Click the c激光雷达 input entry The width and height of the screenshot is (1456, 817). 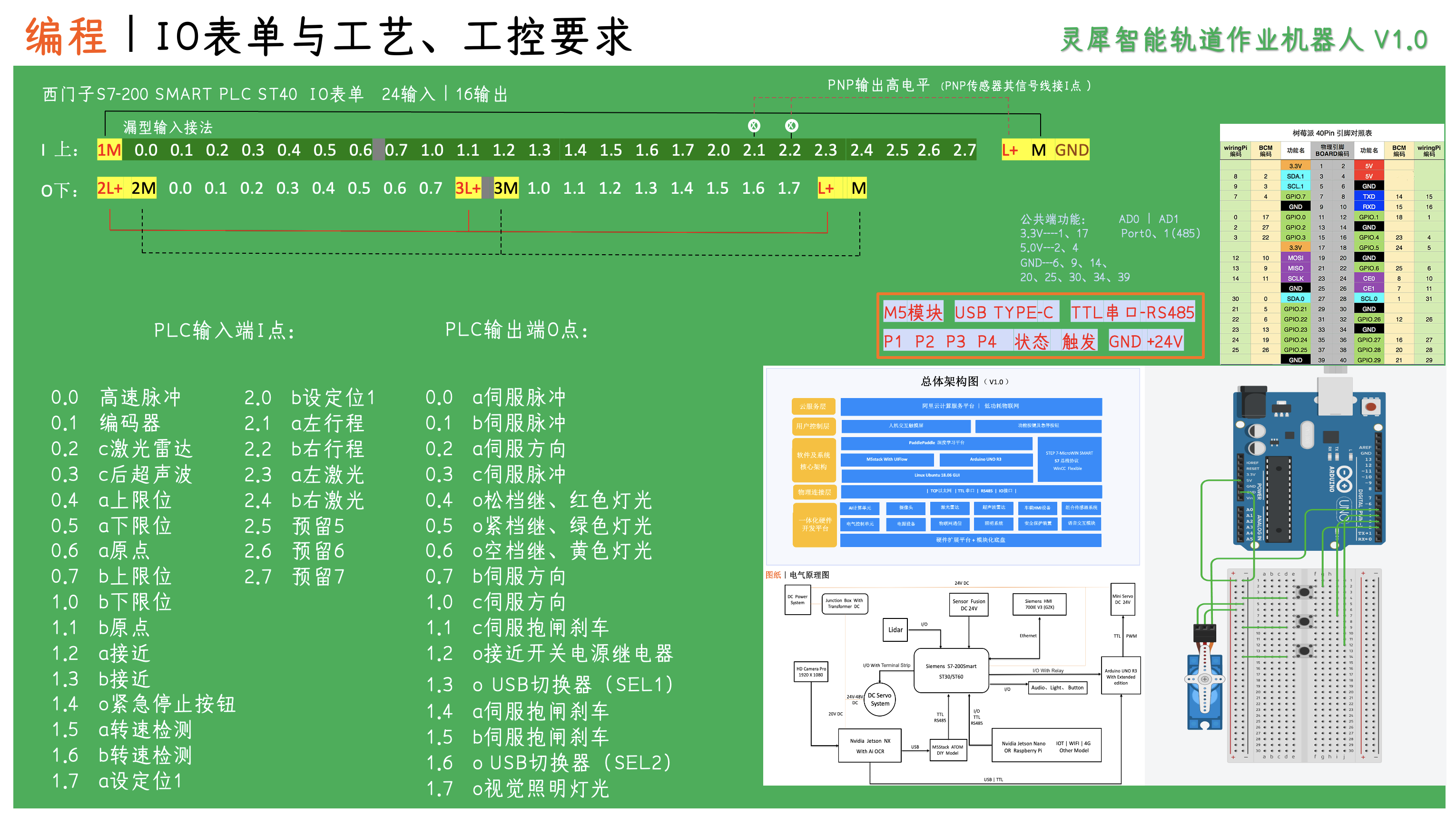(145, 448)
